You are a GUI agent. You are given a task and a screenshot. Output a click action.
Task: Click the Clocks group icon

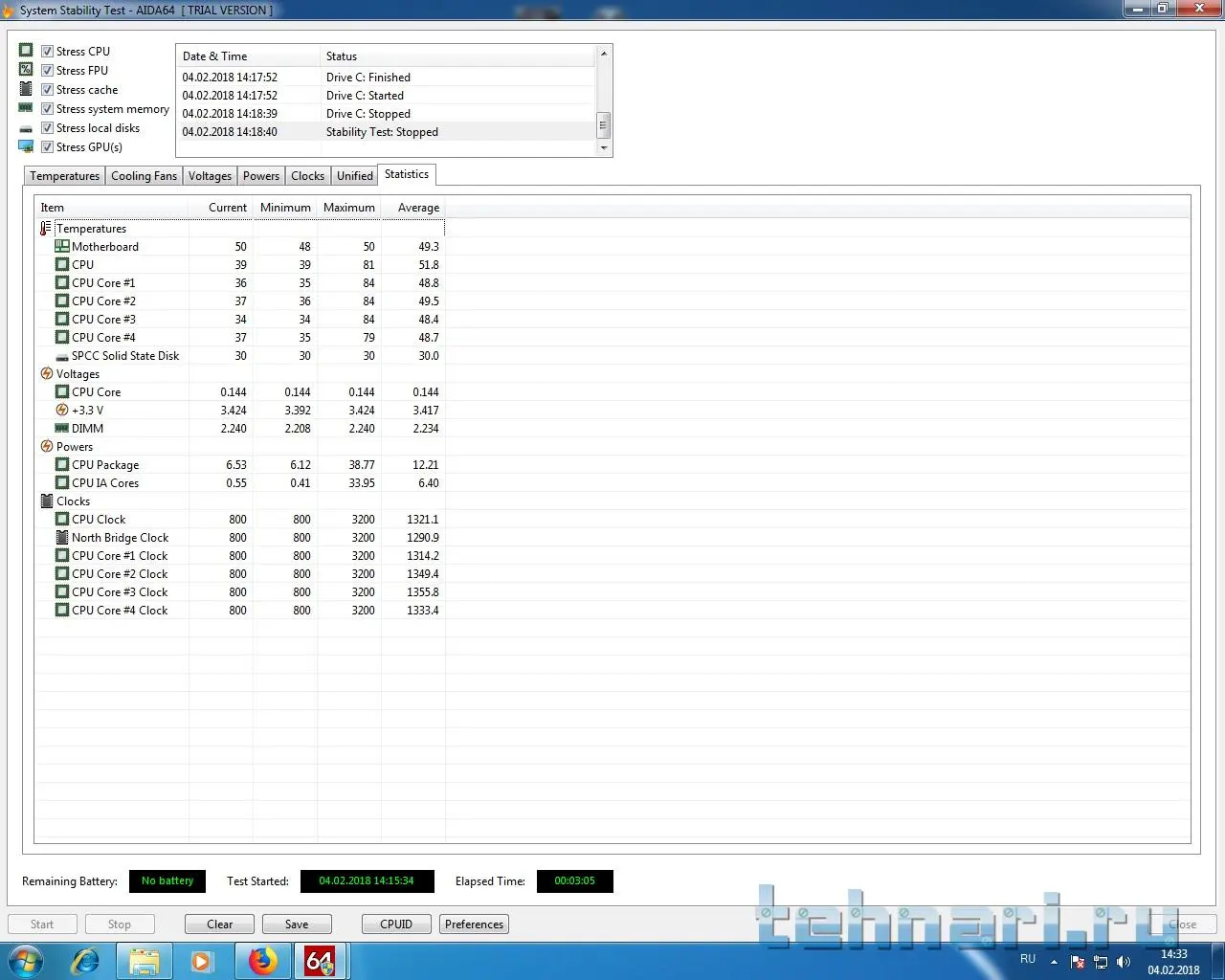pos(47,501)
